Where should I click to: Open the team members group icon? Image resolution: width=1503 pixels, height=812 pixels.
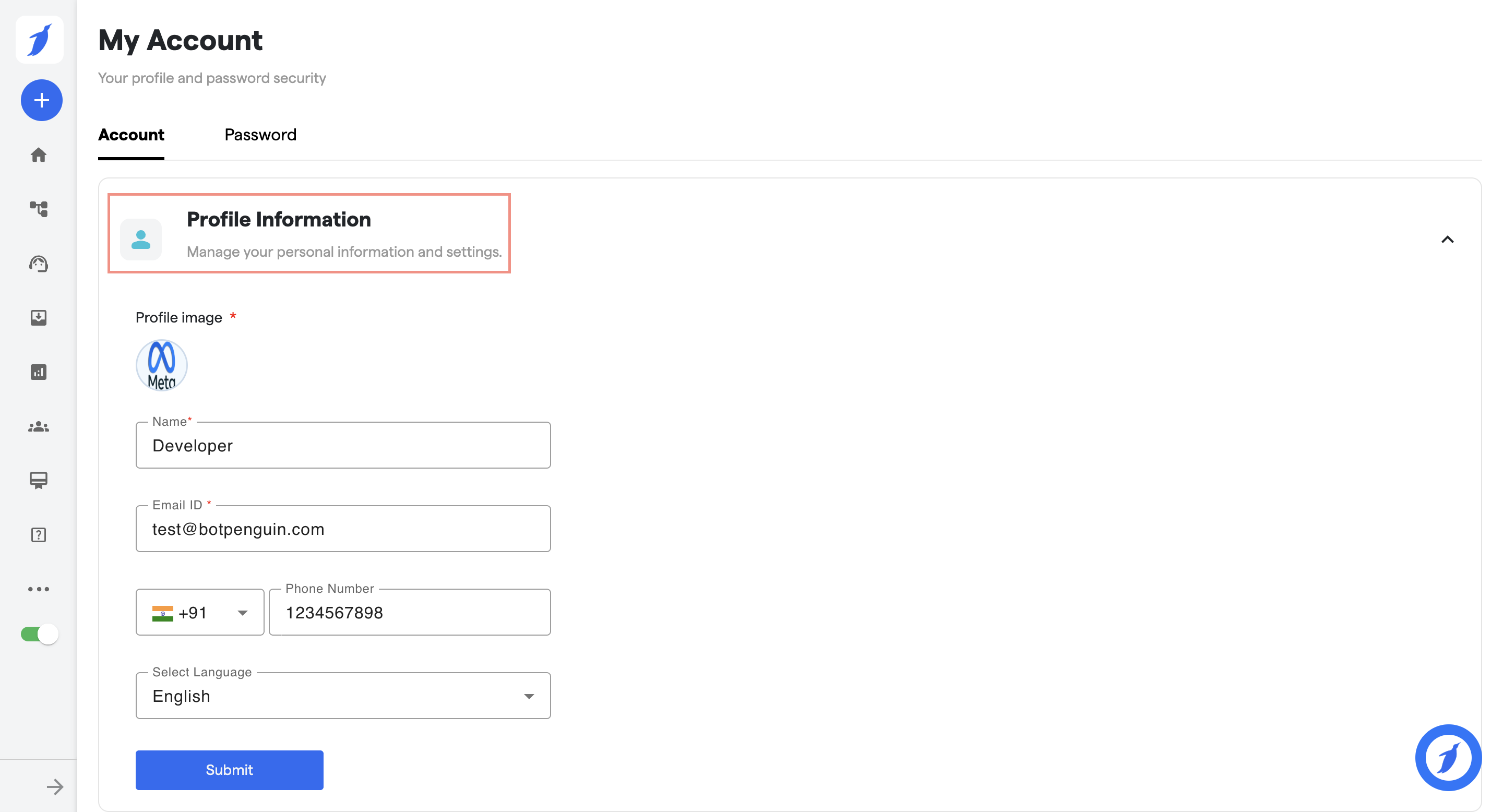pyautogui.click(x=39, y=427)
